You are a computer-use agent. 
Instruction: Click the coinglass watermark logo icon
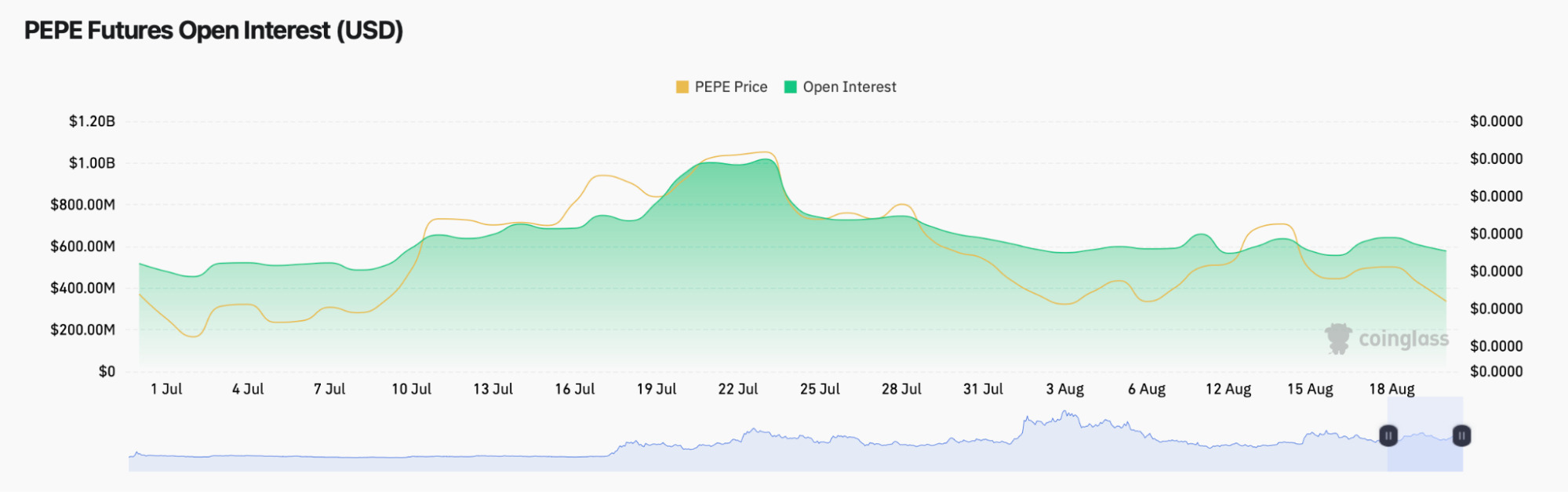pos(1338,338)
